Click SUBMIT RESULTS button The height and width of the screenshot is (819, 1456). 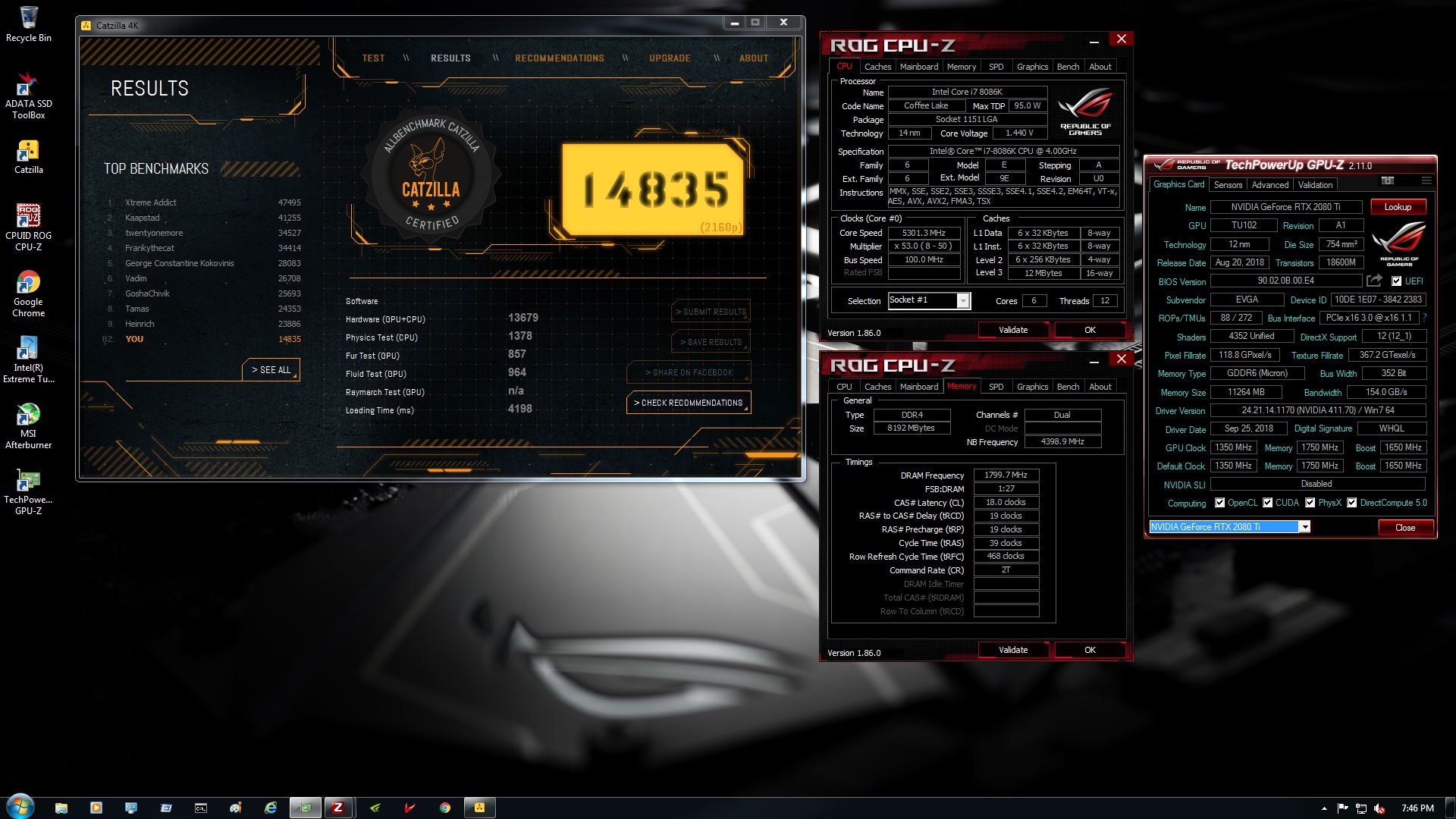pyautogui.click(x=711, y=312)
